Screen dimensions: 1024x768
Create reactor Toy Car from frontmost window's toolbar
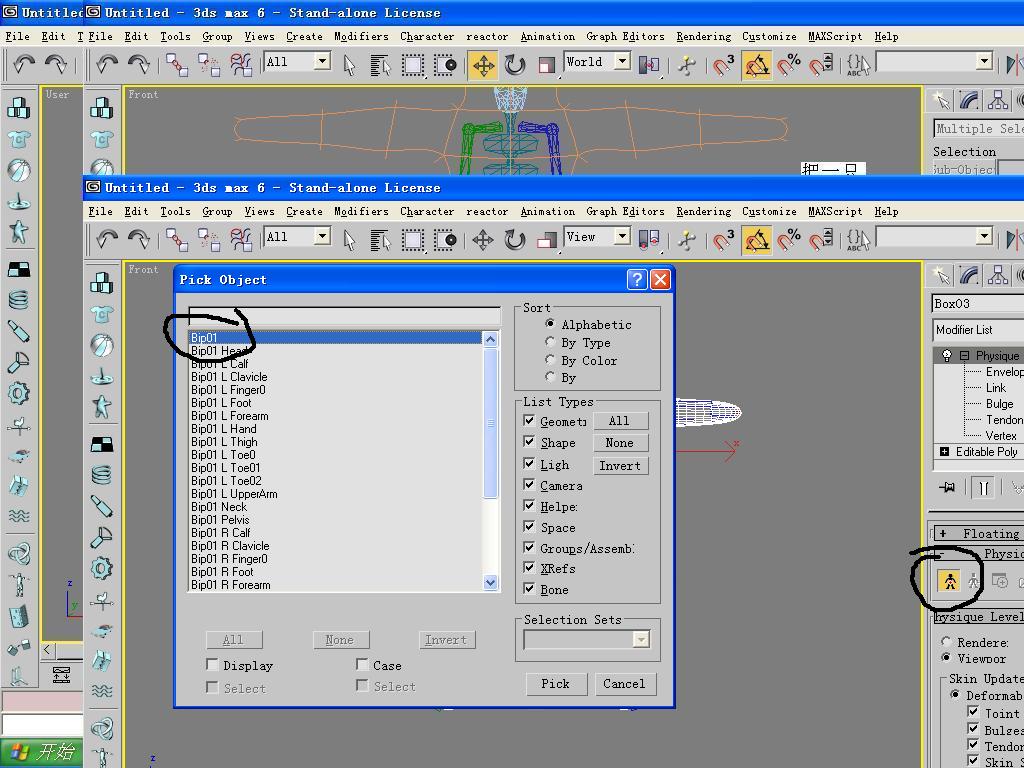tap(101, 630)
